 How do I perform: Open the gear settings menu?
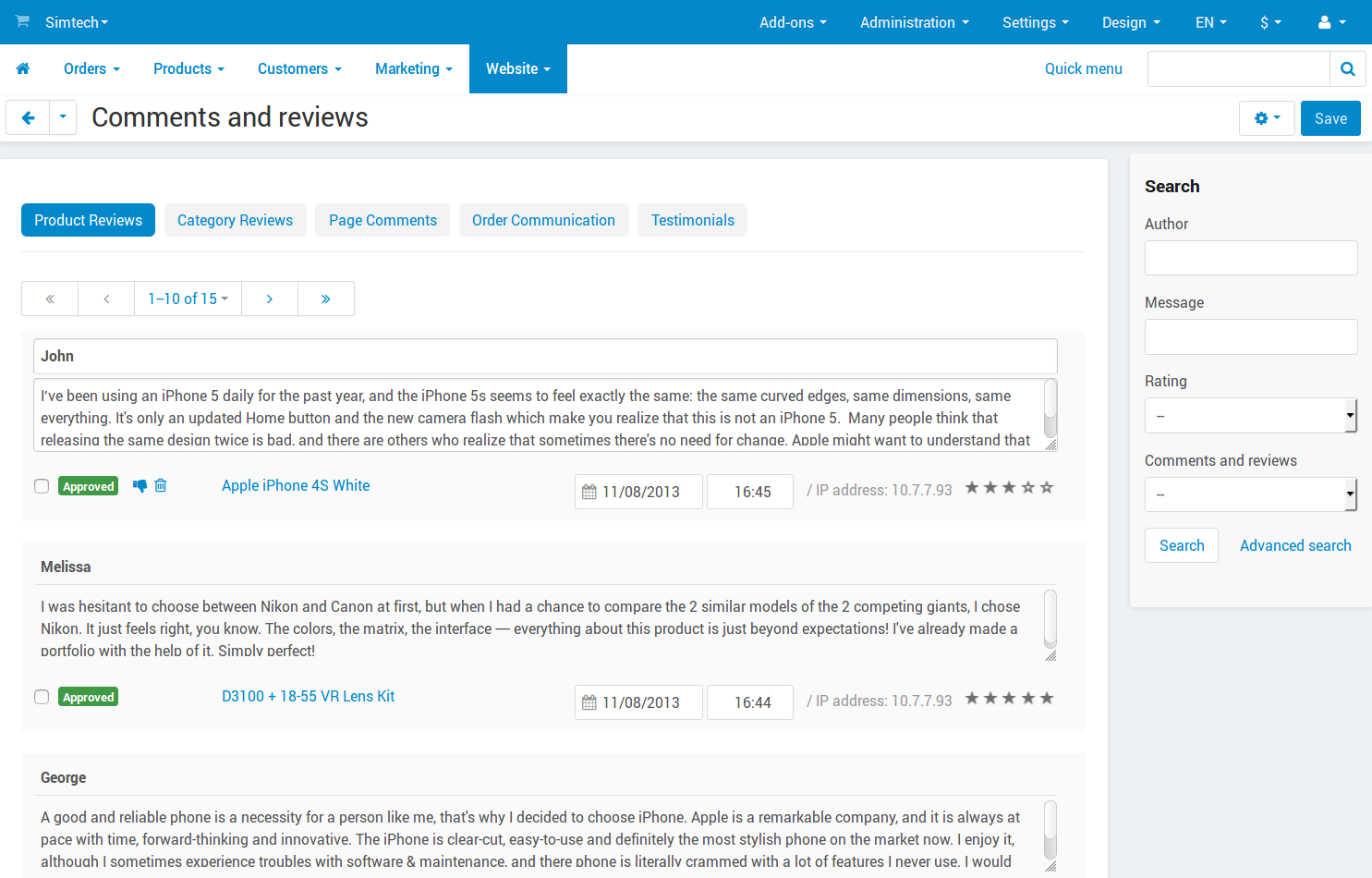pyautogui.click(x=1267, y=118)
